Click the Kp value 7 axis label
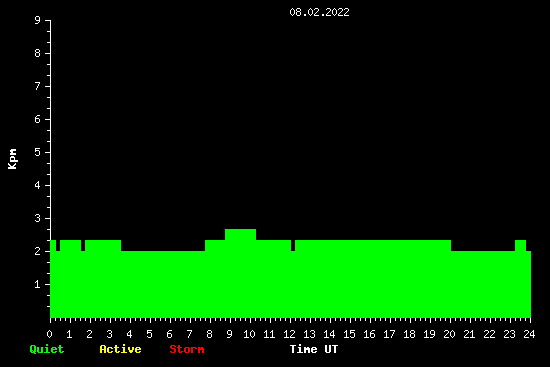The image size is (550, 367). tap(38, 86)
